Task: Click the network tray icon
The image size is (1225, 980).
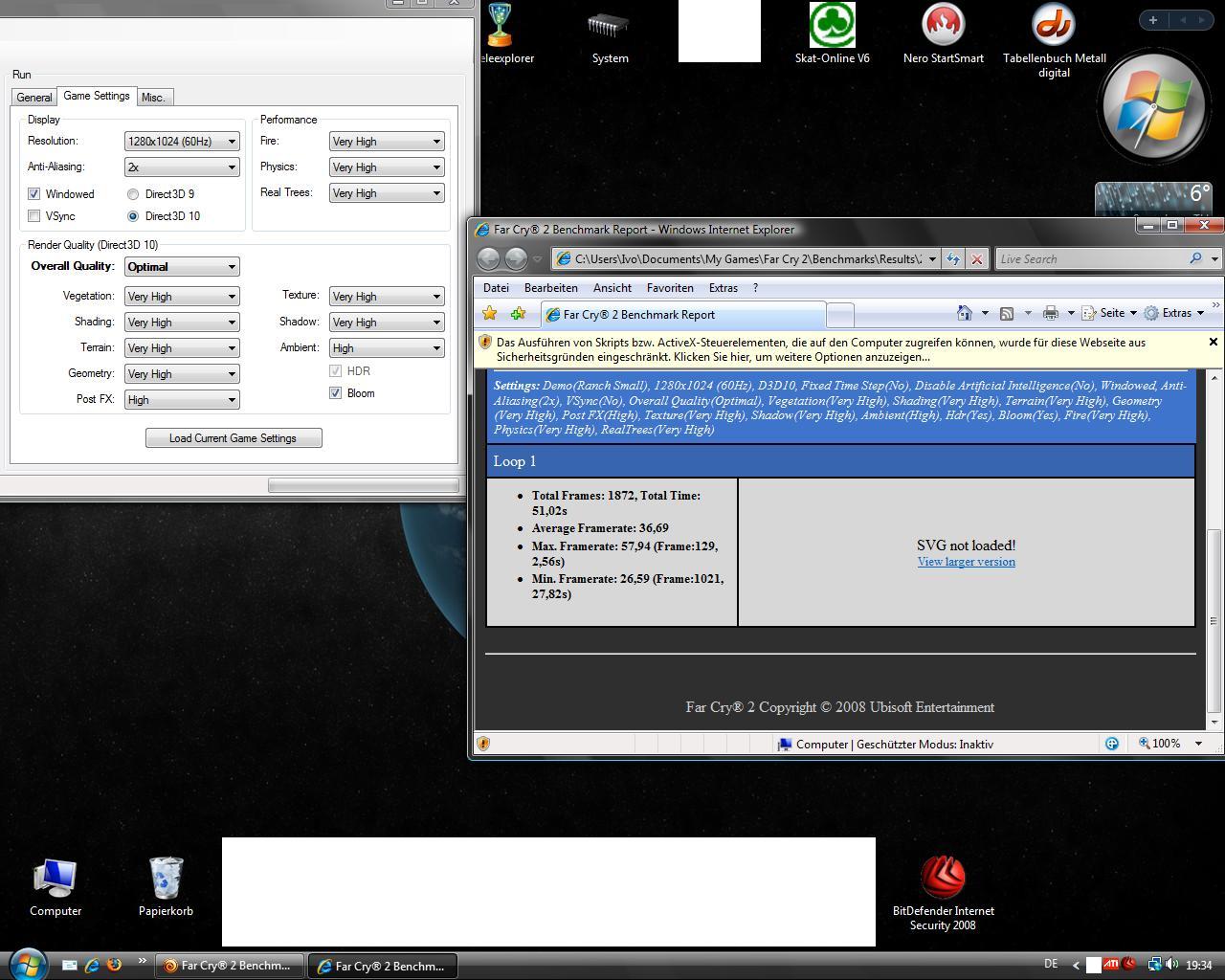Action: 1154,965
